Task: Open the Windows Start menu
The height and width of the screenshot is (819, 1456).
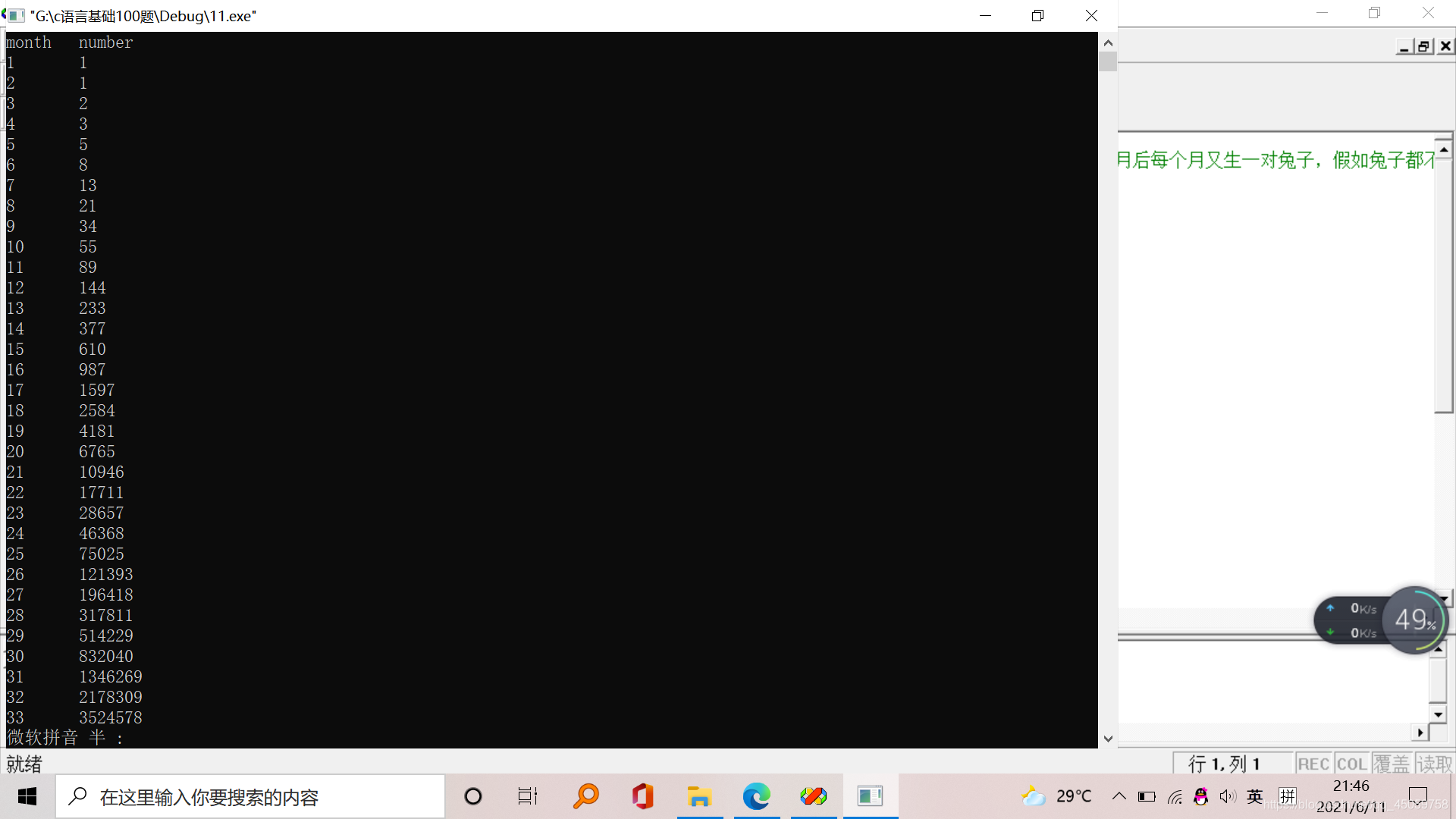Action: pos(27,796)
